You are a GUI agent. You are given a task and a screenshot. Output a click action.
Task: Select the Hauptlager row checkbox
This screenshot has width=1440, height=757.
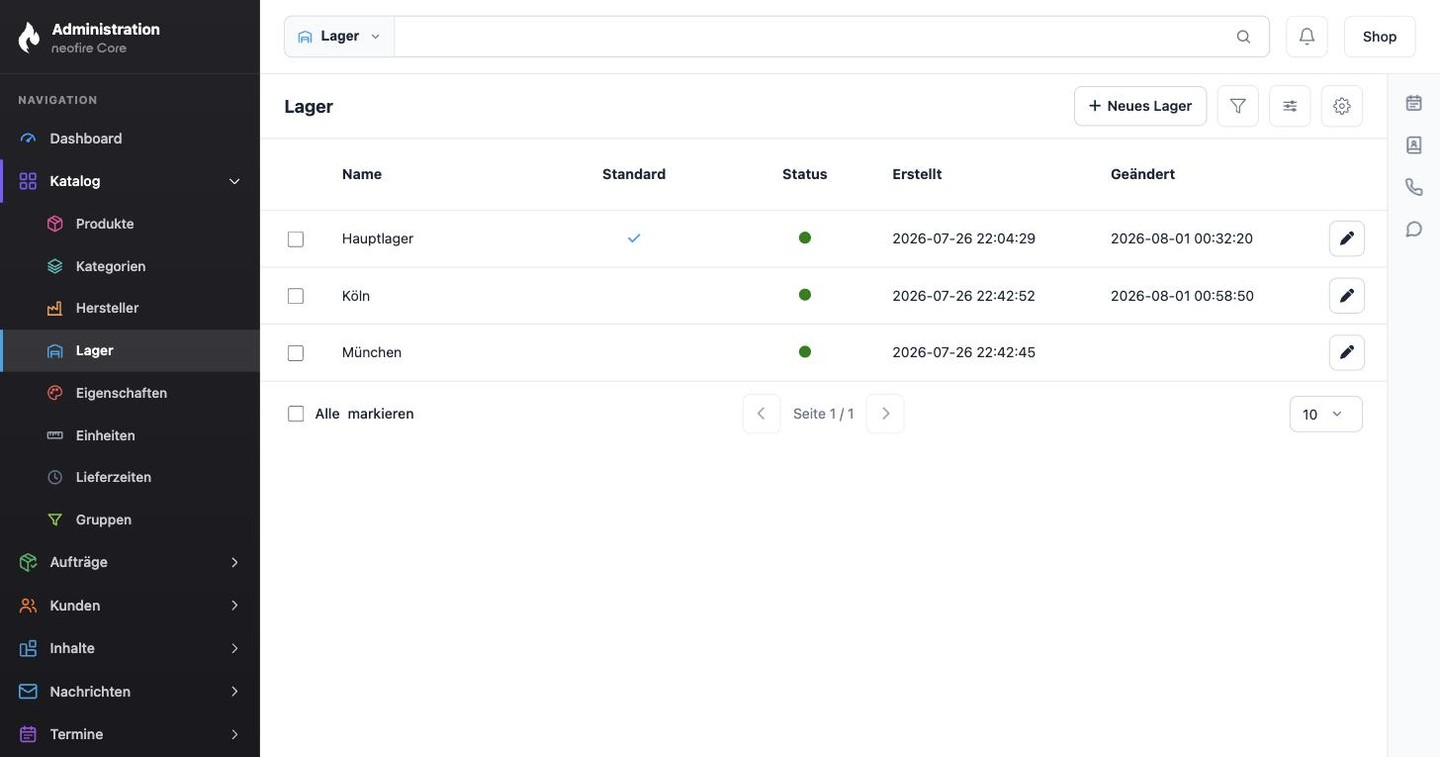[x=296, y=239]
